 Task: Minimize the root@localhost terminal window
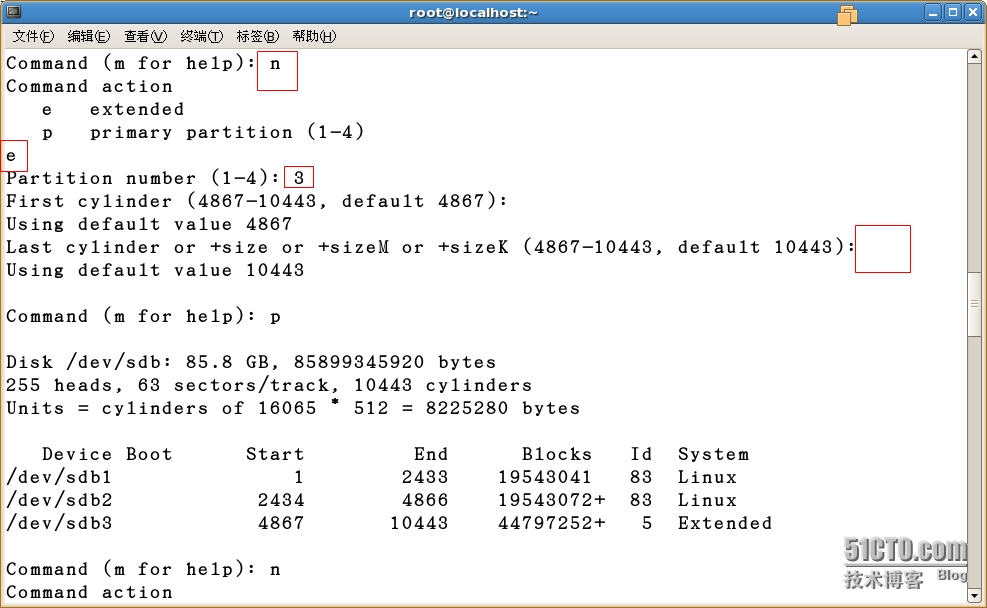pyautogui.click(x=933, y=13)
